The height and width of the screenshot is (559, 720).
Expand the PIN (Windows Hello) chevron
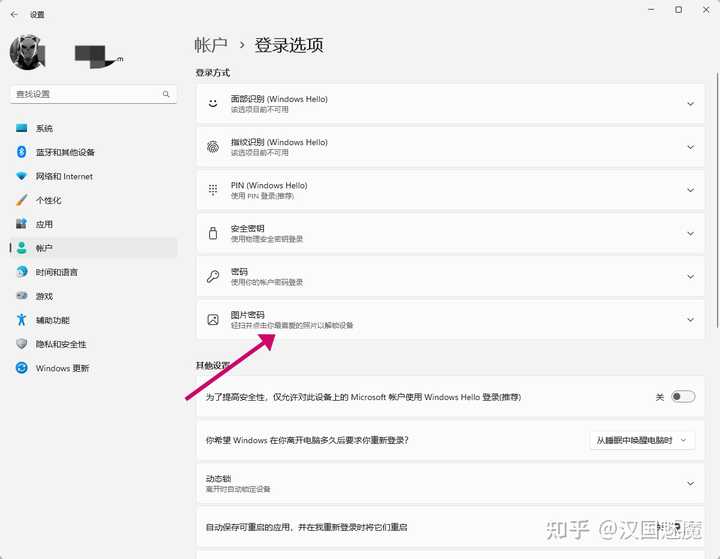pyautogui.click(x=690, y=190)
